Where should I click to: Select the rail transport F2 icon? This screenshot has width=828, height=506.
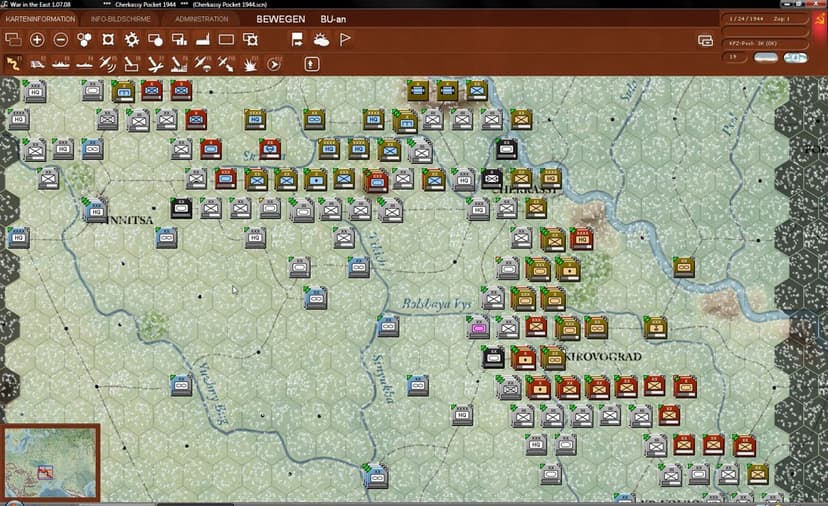pos(37,64)
